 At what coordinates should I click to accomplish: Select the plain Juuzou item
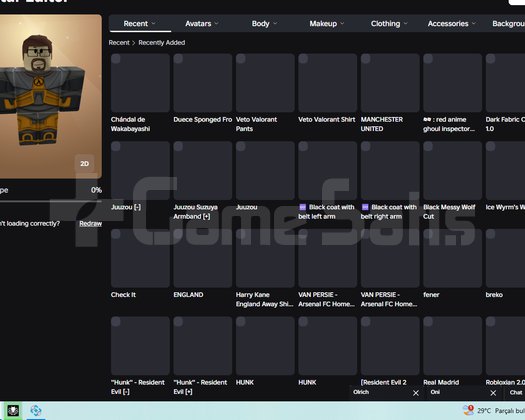tap(265, 170)
